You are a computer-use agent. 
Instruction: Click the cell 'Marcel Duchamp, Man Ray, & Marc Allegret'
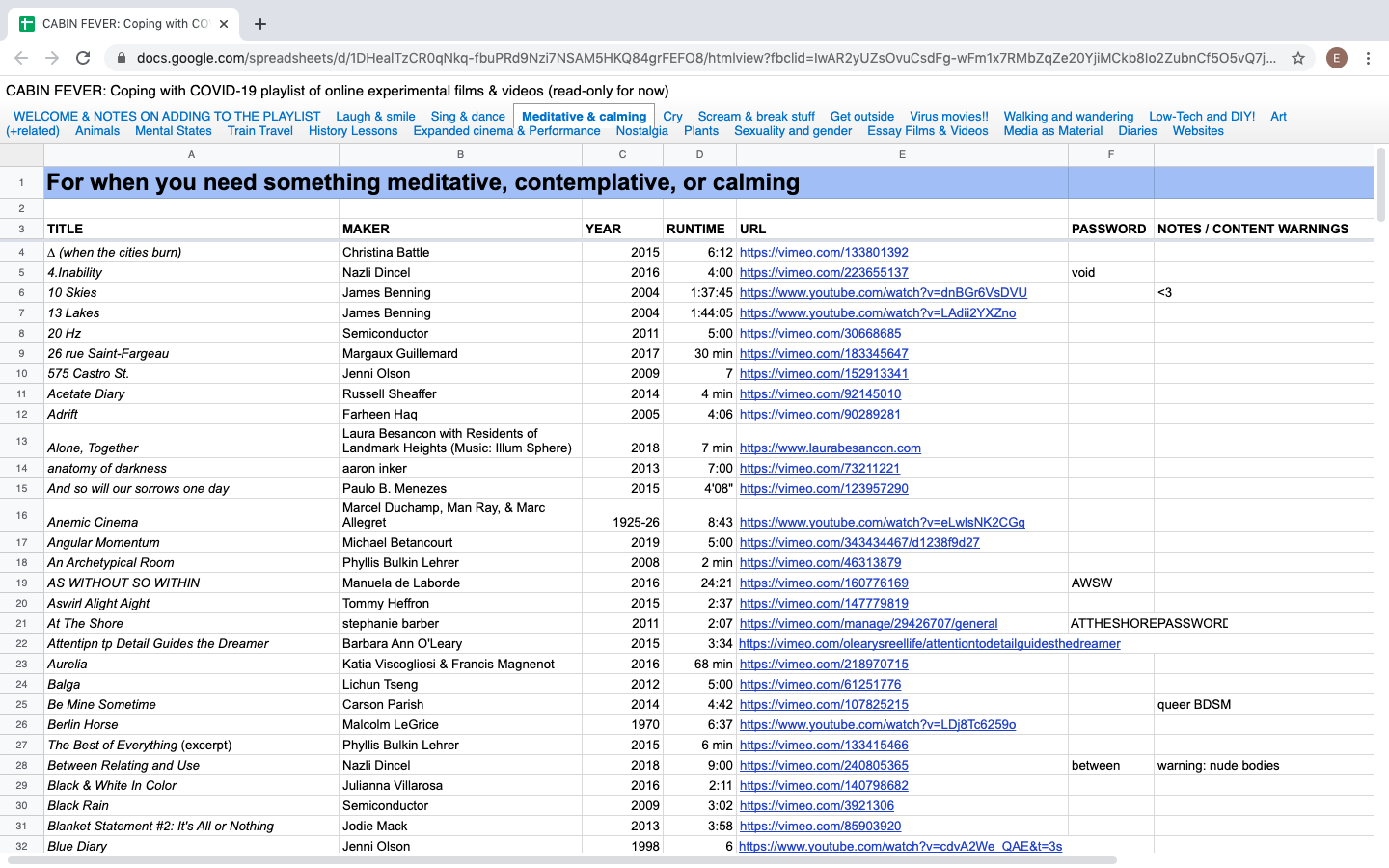(x=460, y=515)
